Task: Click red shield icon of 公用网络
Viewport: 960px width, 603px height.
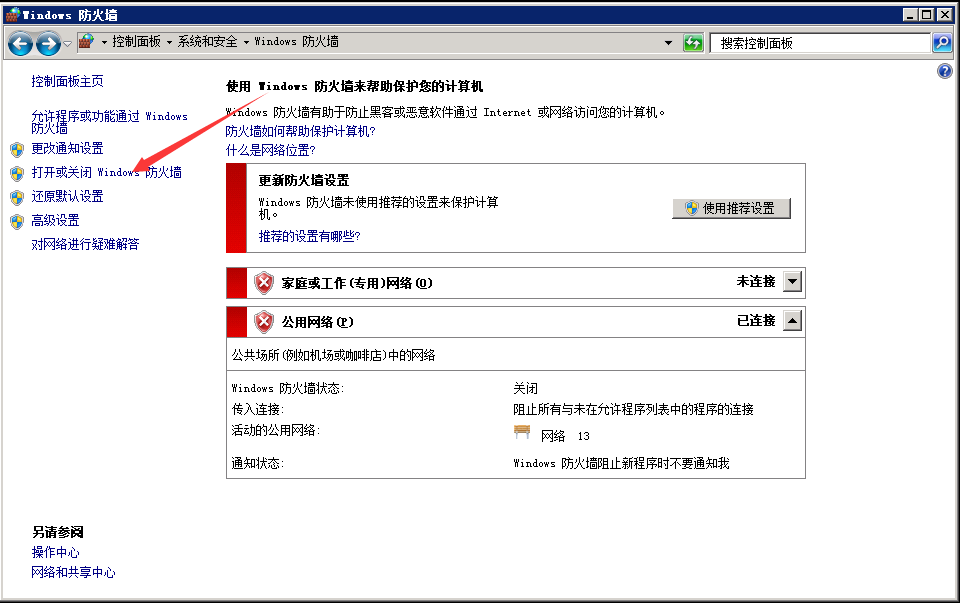Action: click(x=264, y=322)
